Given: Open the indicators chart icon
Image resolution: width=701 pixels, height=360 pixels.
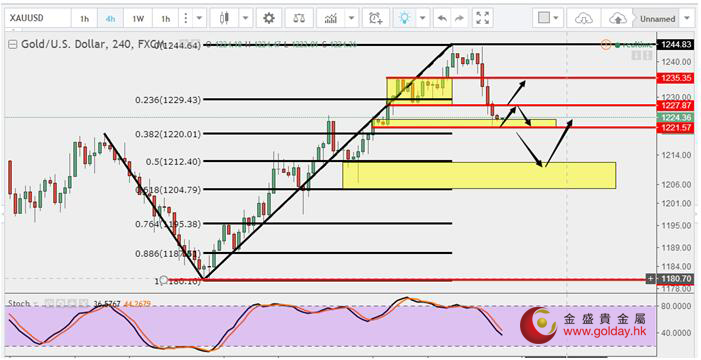Looking at the screenshot, I should pyautogui.click(x=331, y=18).
